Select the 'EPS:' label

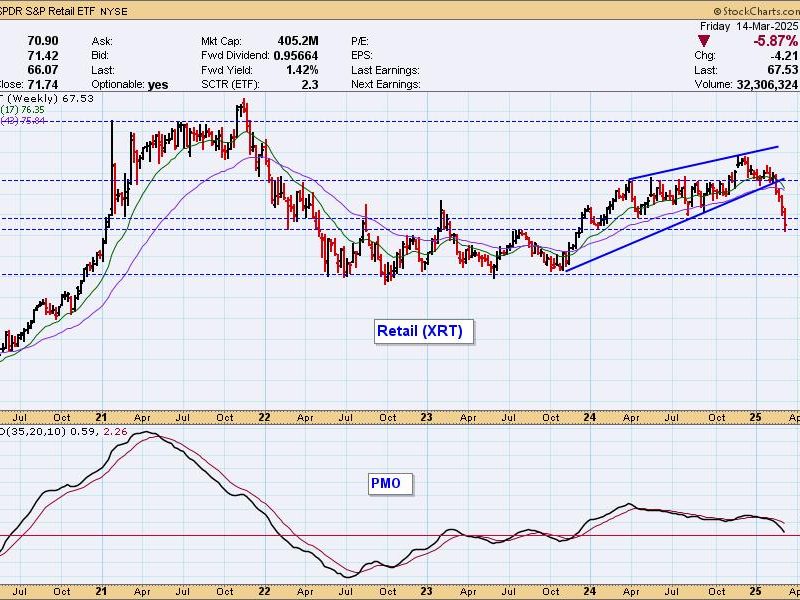tap(362, 55)
